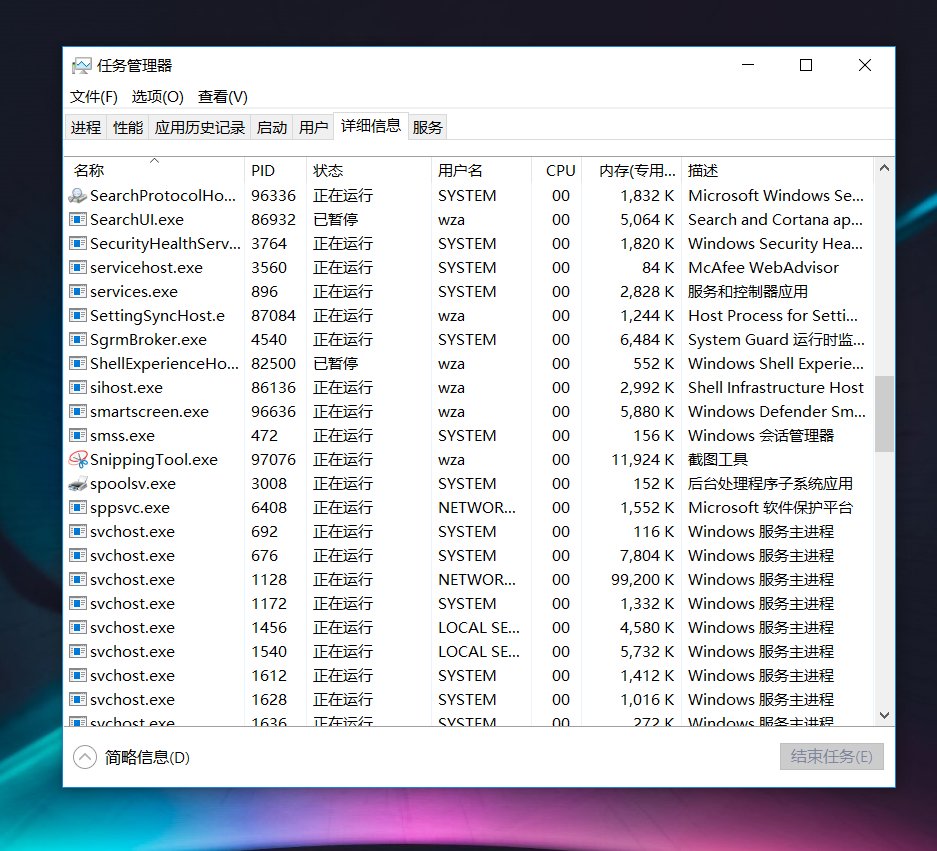The image size is (937, 851).
Task: Click description 服务和控制器应用
Action: [x=748, y=292]
